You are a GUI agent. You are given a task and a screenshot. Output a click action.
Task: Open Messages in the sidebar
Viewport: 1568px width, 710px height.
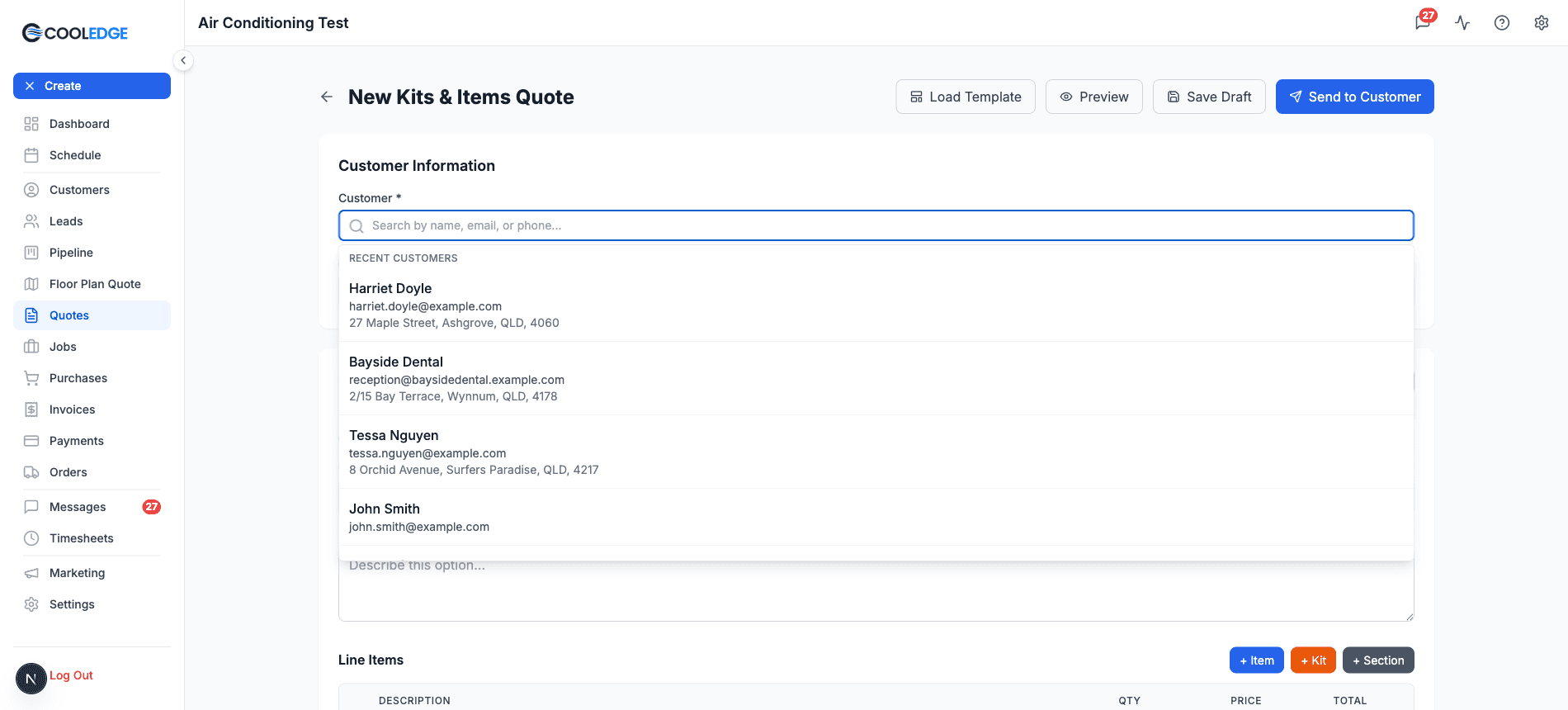[x=92, y=507]
